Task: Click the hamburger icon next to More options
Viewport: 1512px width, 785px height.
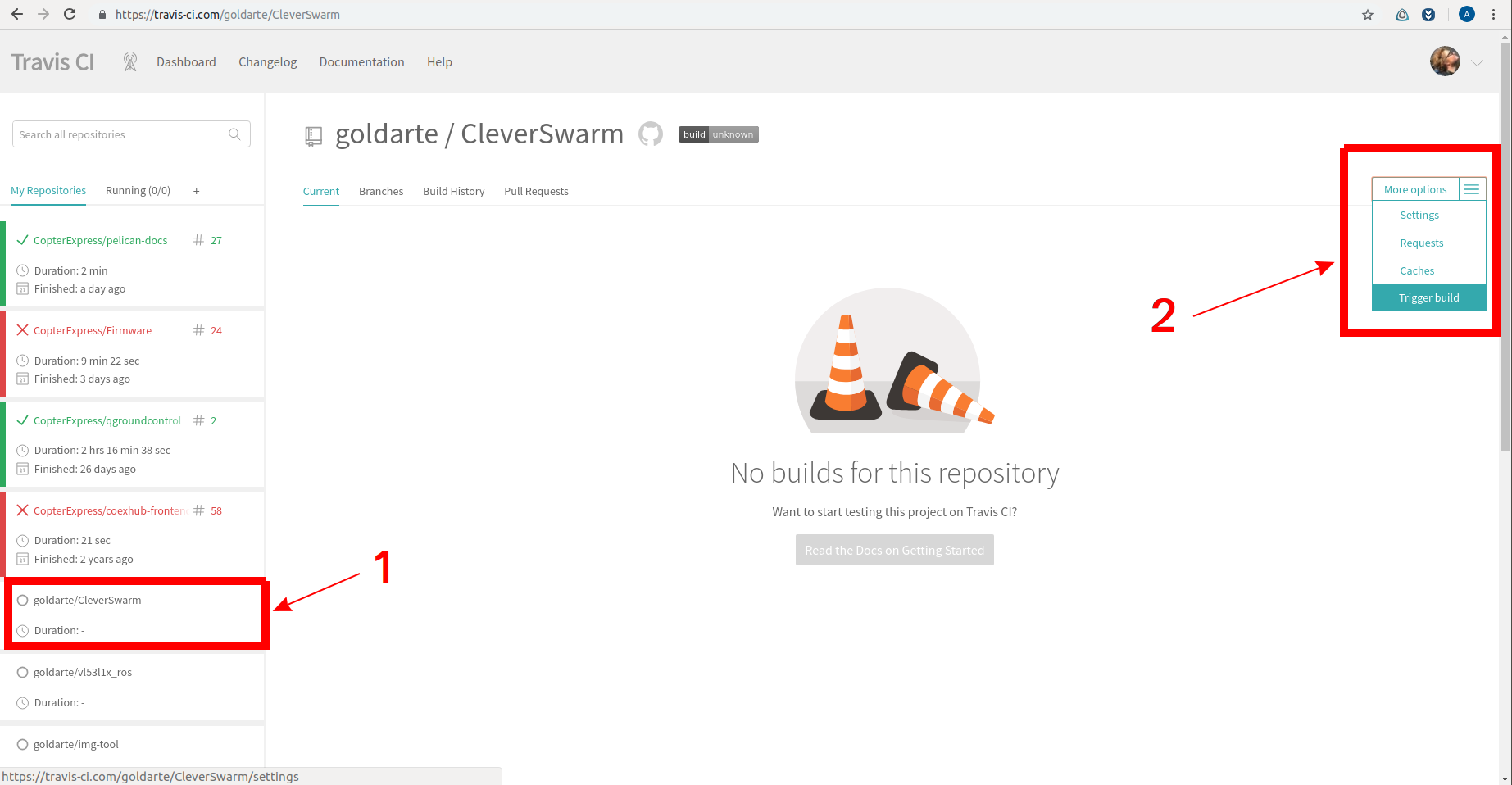Action: [x=1472, y=189]
